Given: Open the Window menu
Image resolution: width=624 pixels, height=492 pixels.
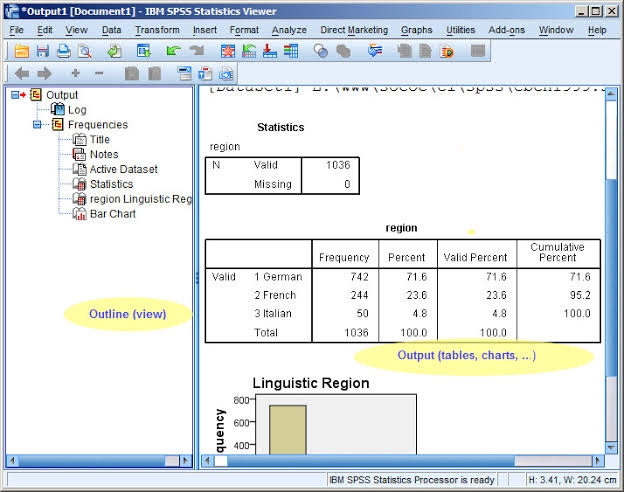Looking at the screenshot, I should (x=556, y=30).
